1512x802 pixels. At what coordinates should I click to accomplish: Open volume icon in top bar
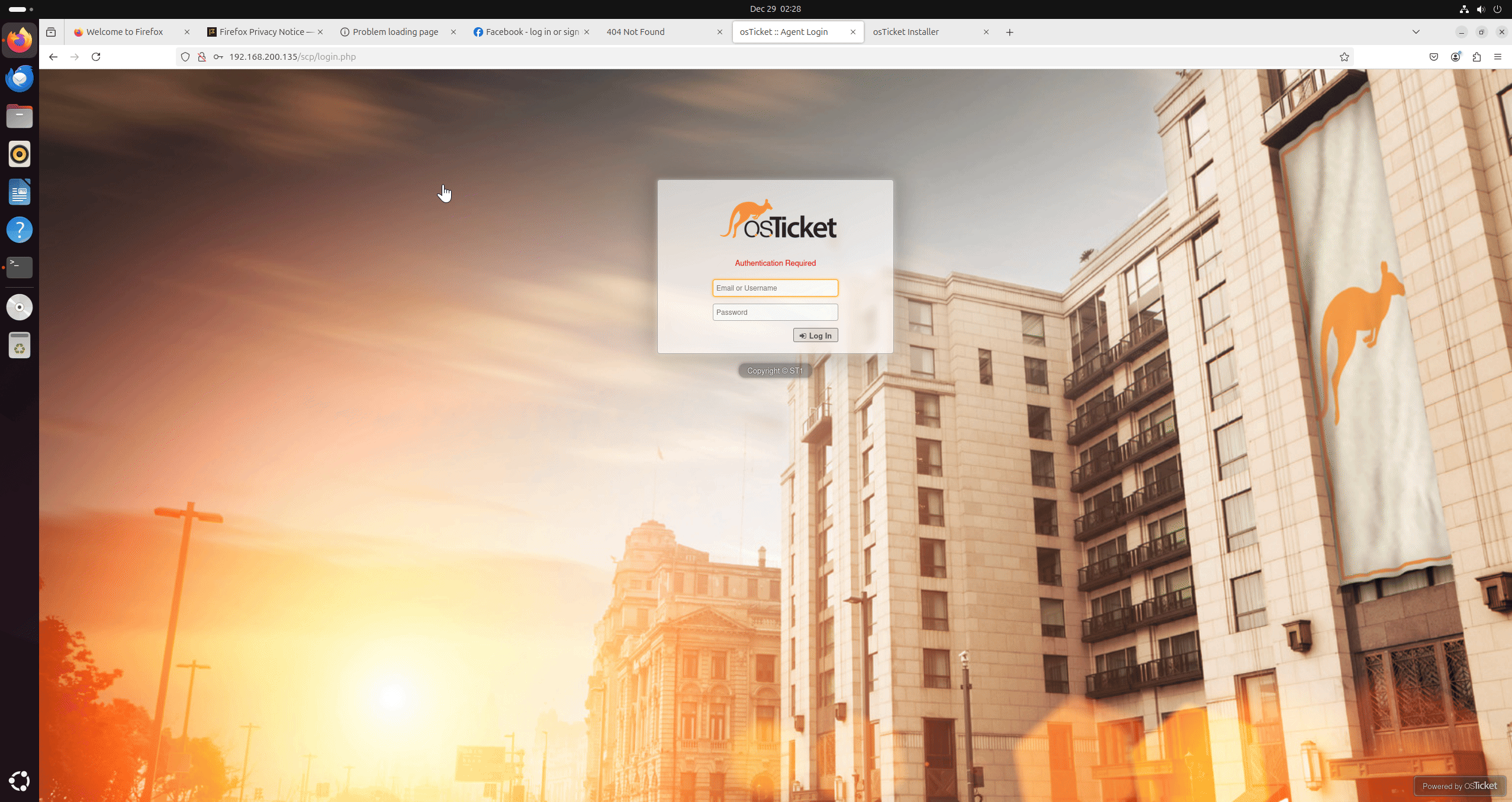coord(1481,9)
